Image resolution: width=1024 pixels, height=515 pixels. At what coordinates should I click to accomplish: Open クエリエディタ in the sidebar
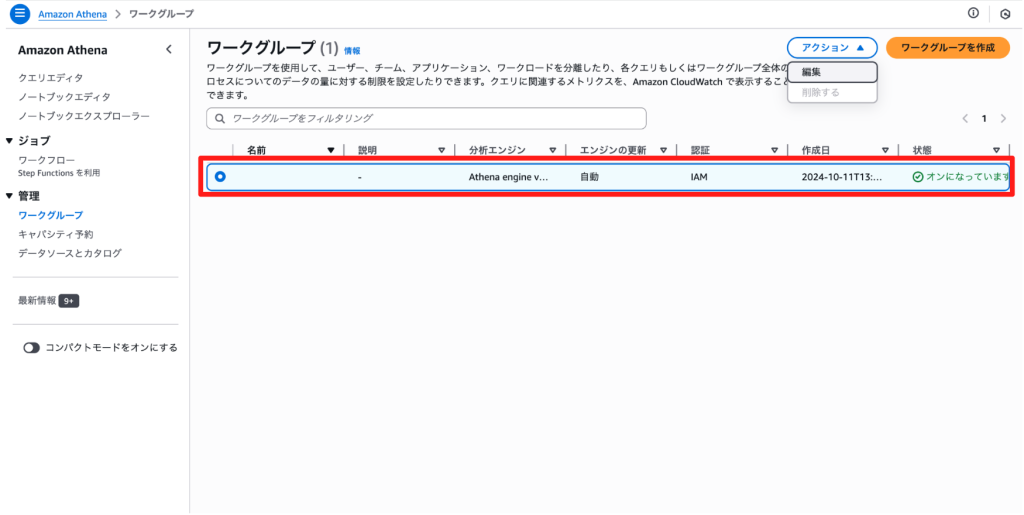click(x=50, y=78)
